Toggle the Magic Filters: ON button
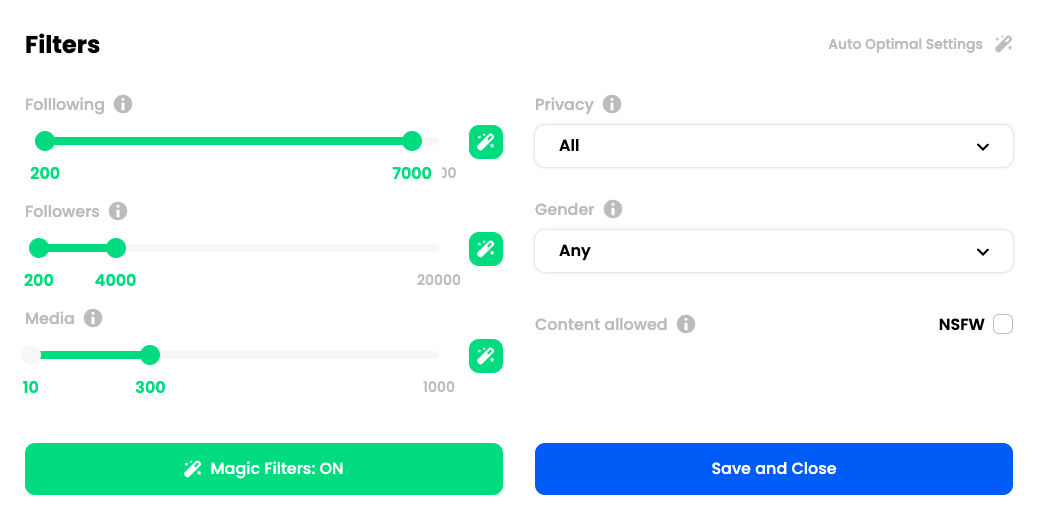Viewport: 1038px width, 518px height. pos(264,469)
